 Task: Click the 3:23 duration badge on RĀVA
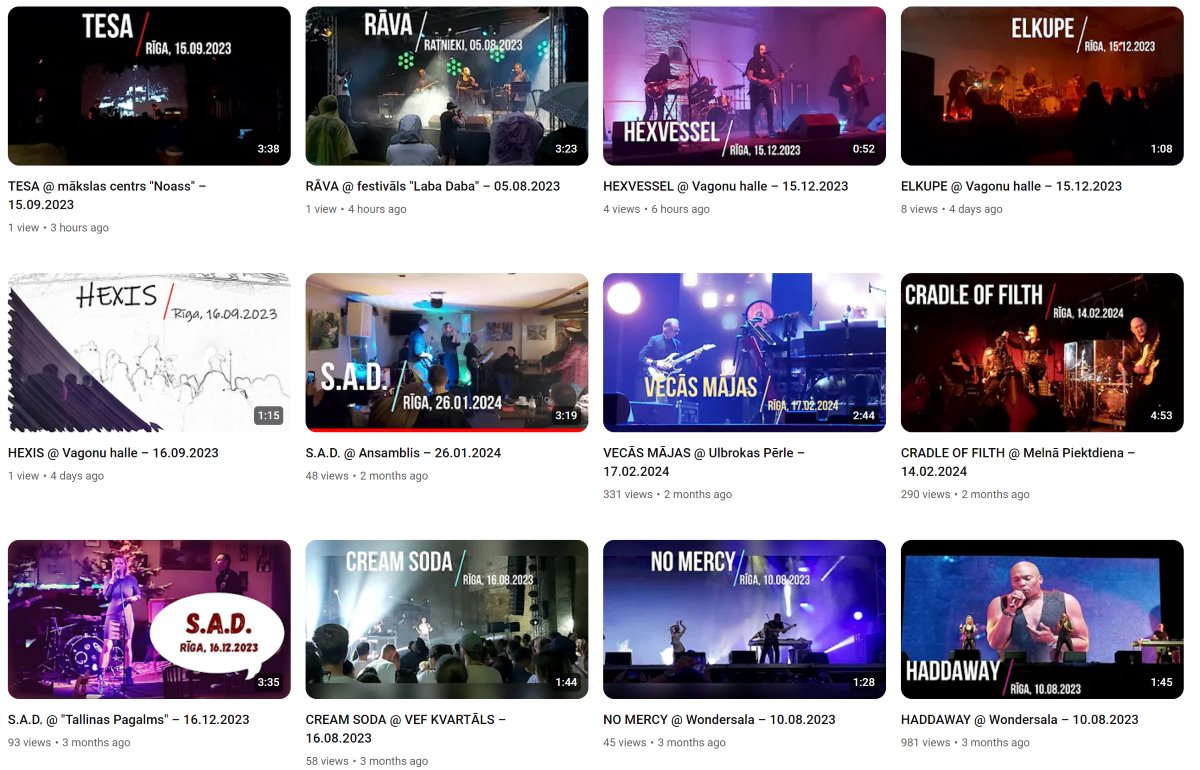(x=566, y=149)
